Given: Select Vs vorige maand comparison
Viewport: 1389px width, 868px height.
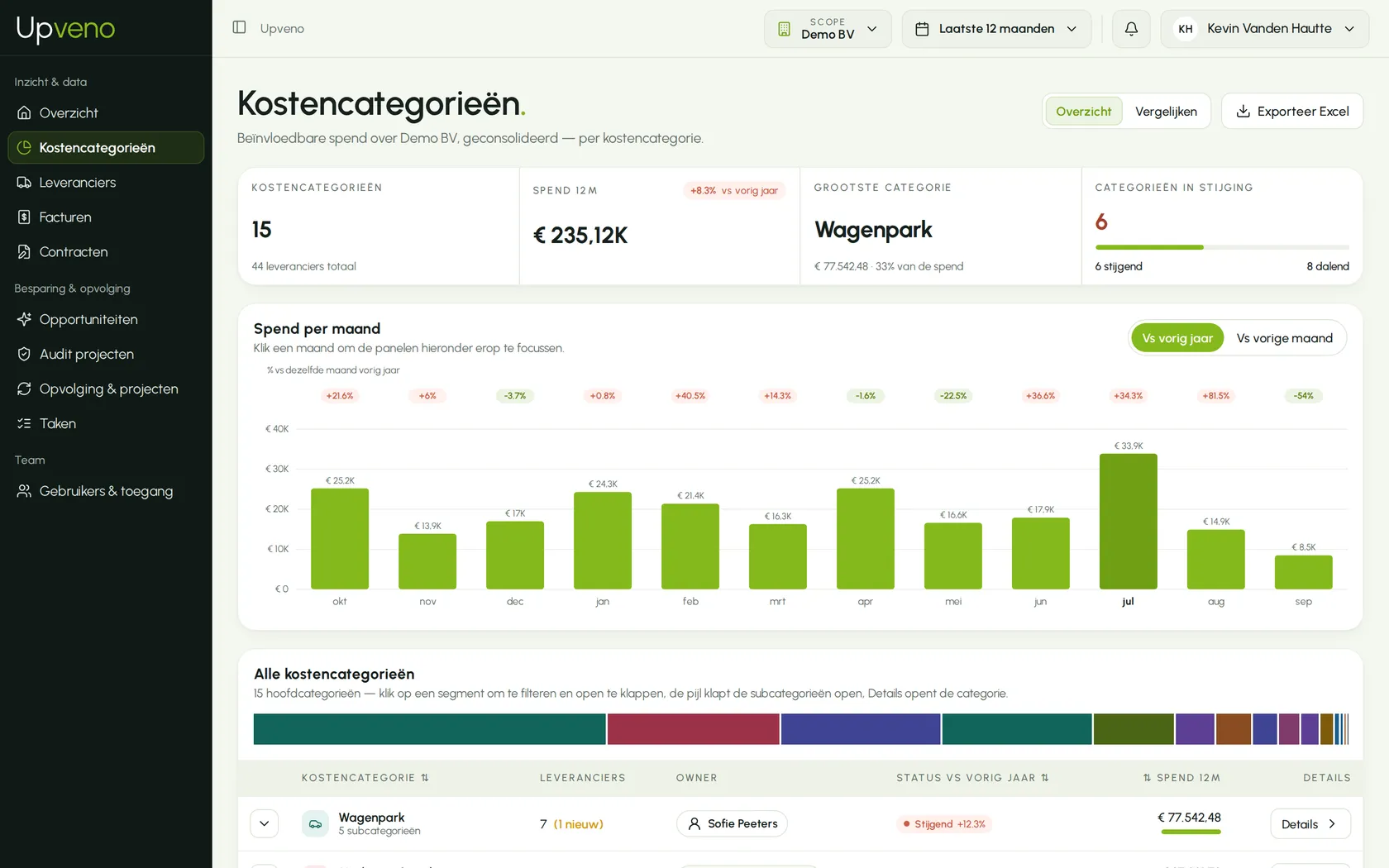Looking at the screenshot, I should point(1284,338).
